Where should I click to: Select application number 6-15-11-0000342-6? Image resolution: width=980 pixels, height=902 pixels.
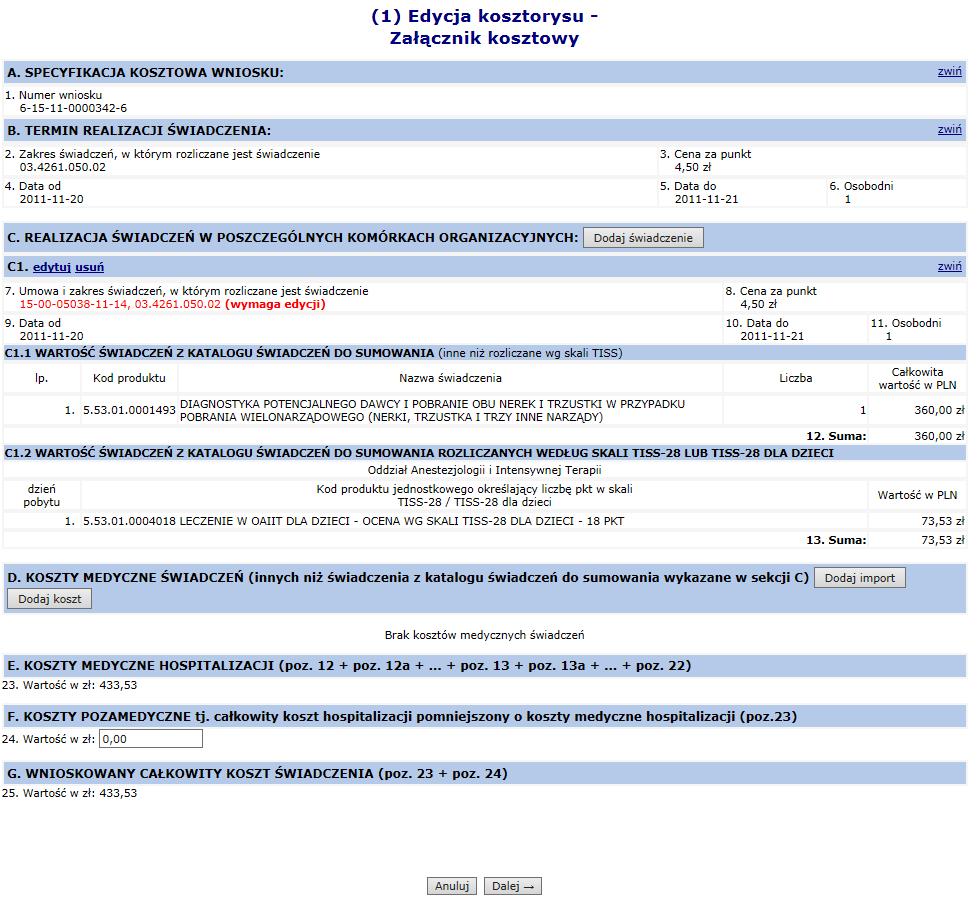(73, 108)
